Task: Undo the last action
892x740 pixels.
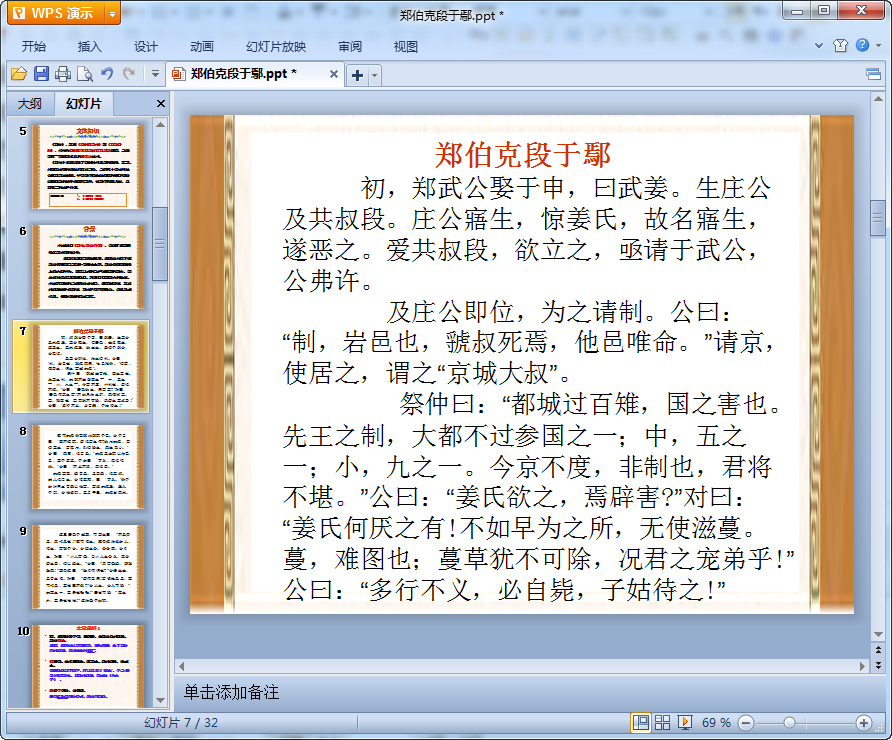Action: (107, 73)
